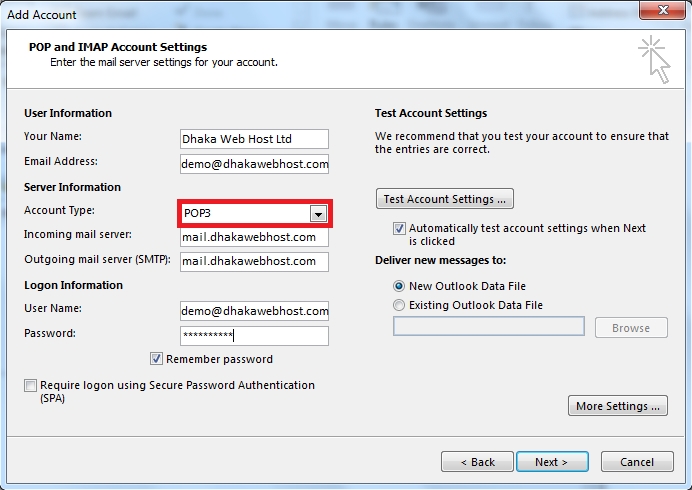Click the wizard cursor icon in header
The height and width of the screenshot is (490, 692).
click(x=653, y=59)
